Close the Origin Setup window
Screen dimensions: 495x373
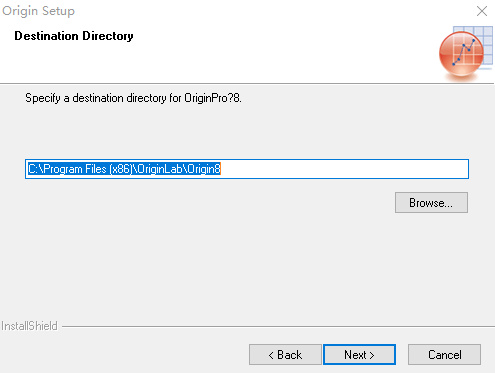482,11
